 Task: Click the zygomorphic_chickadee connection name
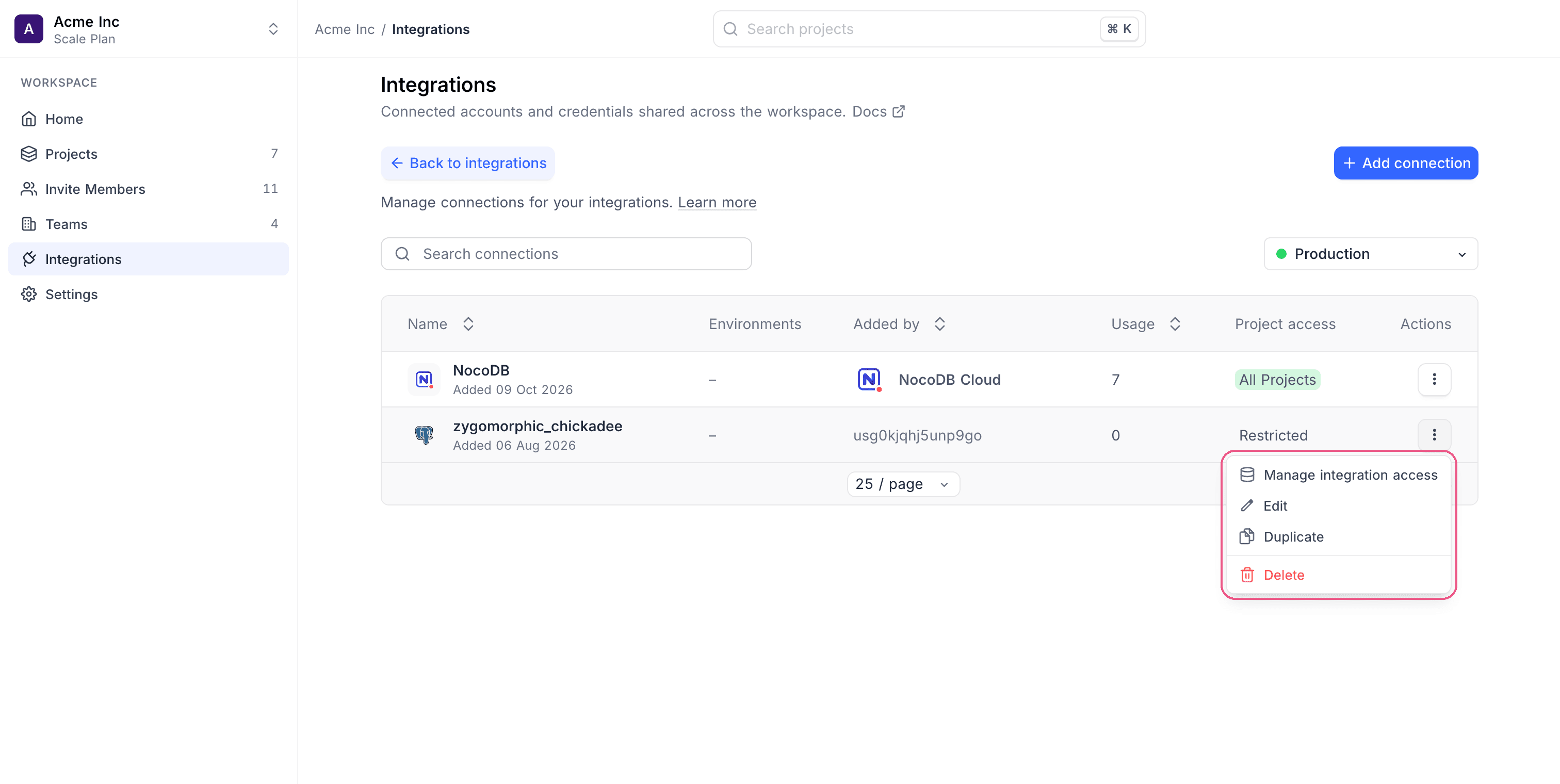click(537, 426)
